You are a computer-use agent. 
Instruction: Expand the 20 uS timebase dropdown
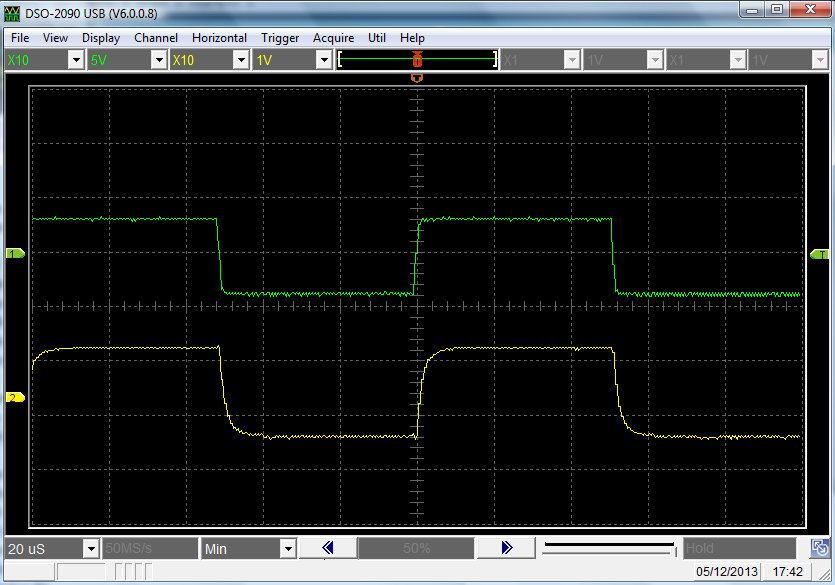[91, 548]
